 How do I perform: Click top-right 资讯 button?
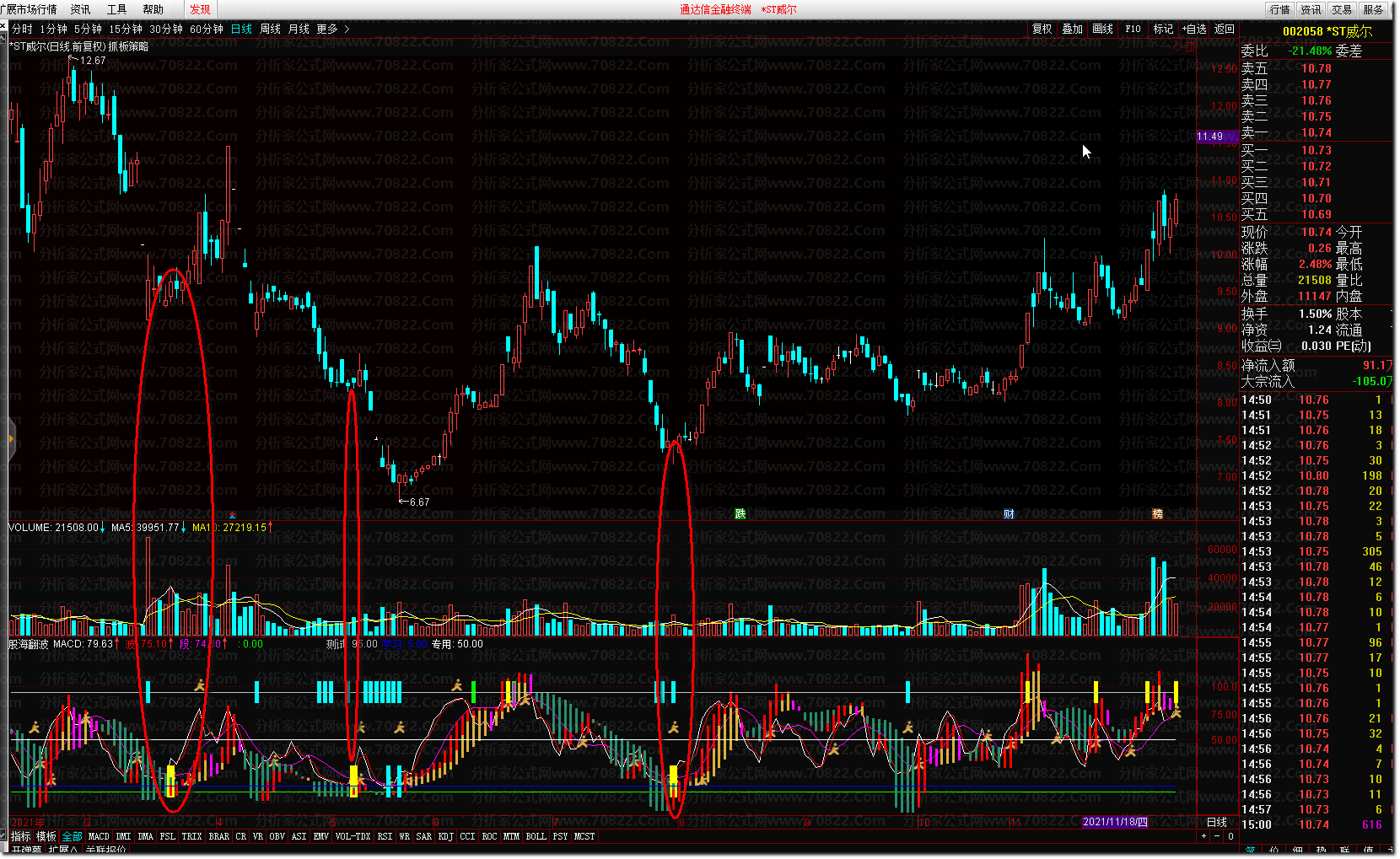click(1311, 9)
